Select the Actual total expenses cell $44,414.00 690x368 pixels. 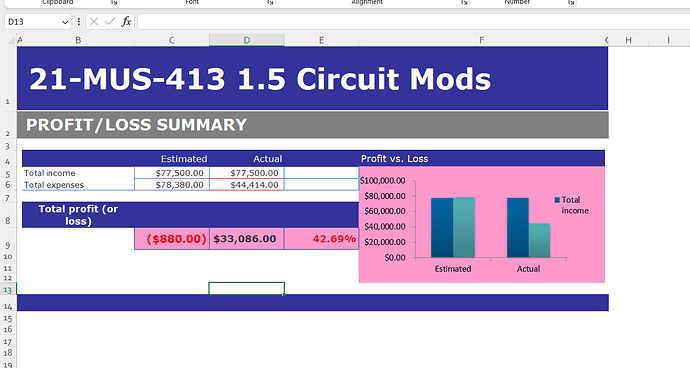pos(247,185)
